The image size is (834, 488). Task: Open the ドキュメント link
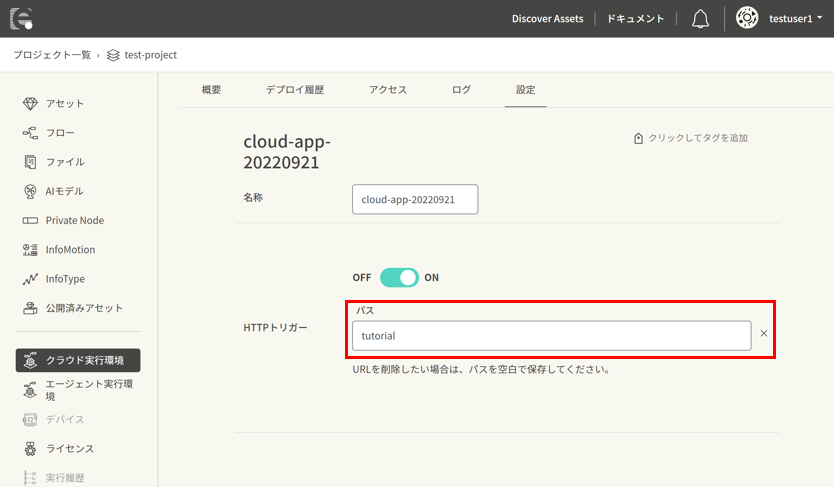pyautogui.click(x=636, y=19)
